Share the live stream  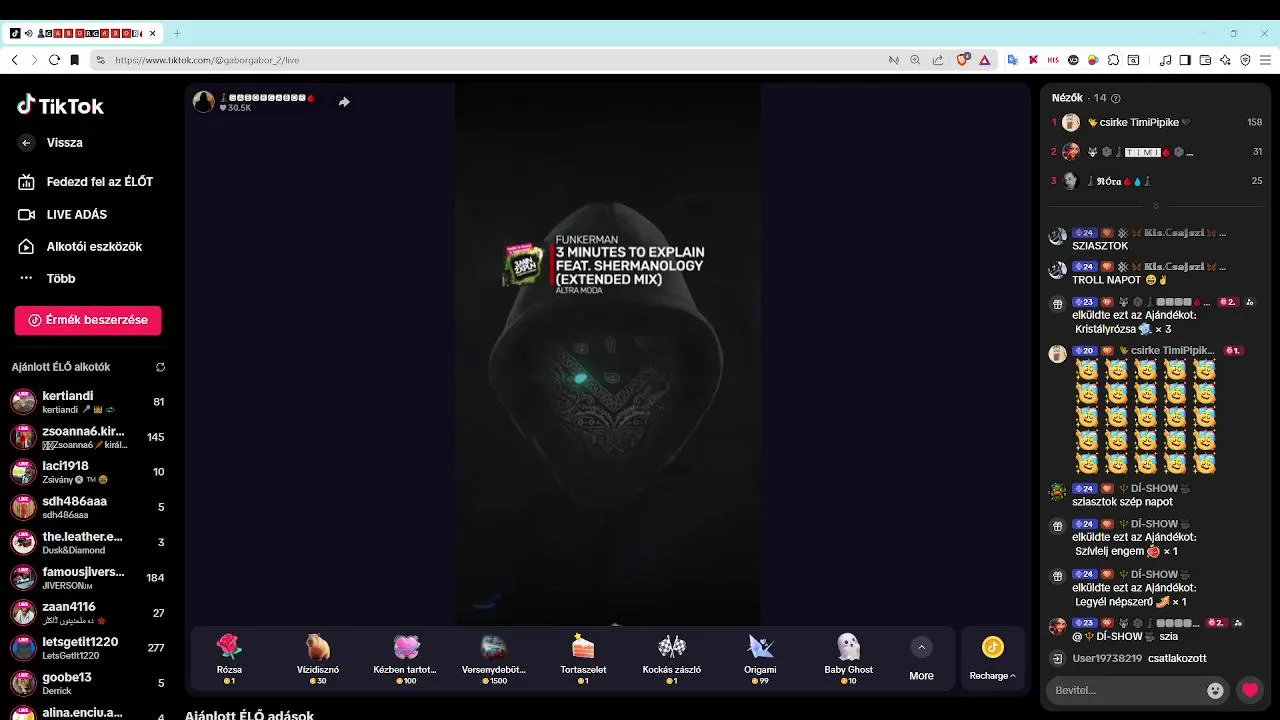(x=344, y=102)
